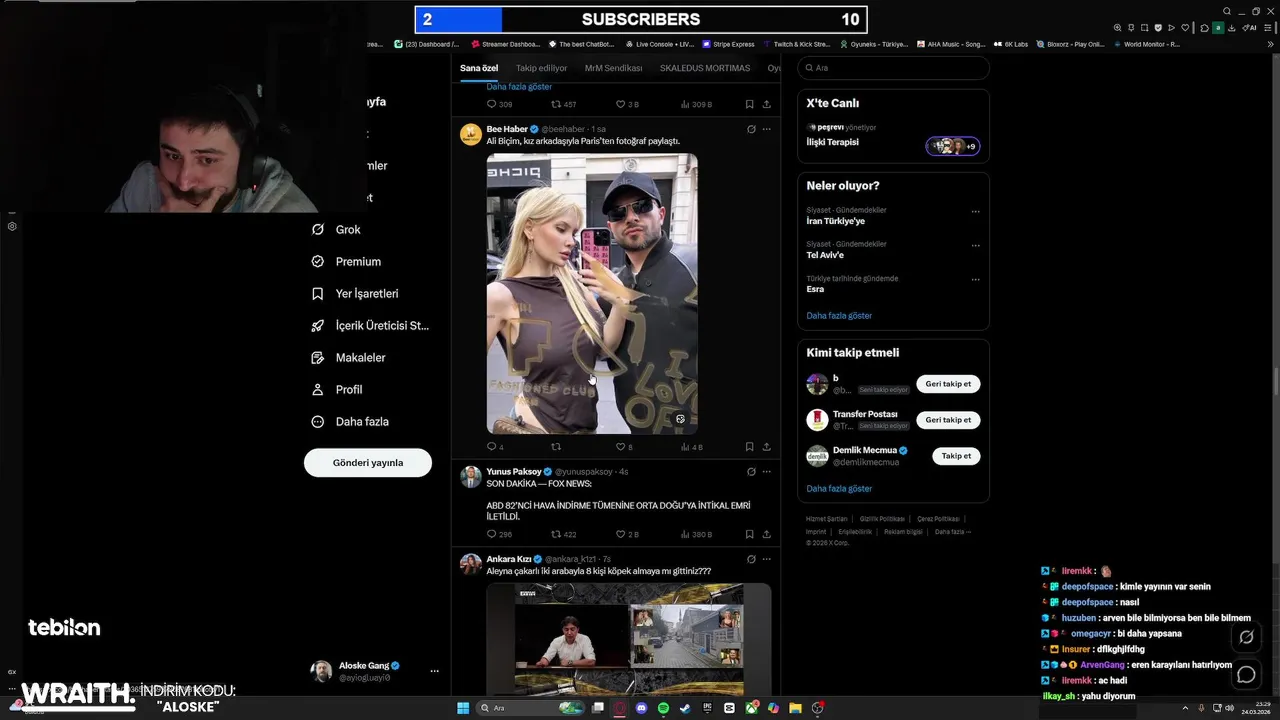Open Grok from the sidebar
The height and width of the screenshot is (720, 1280).
[x=335, y=230]
